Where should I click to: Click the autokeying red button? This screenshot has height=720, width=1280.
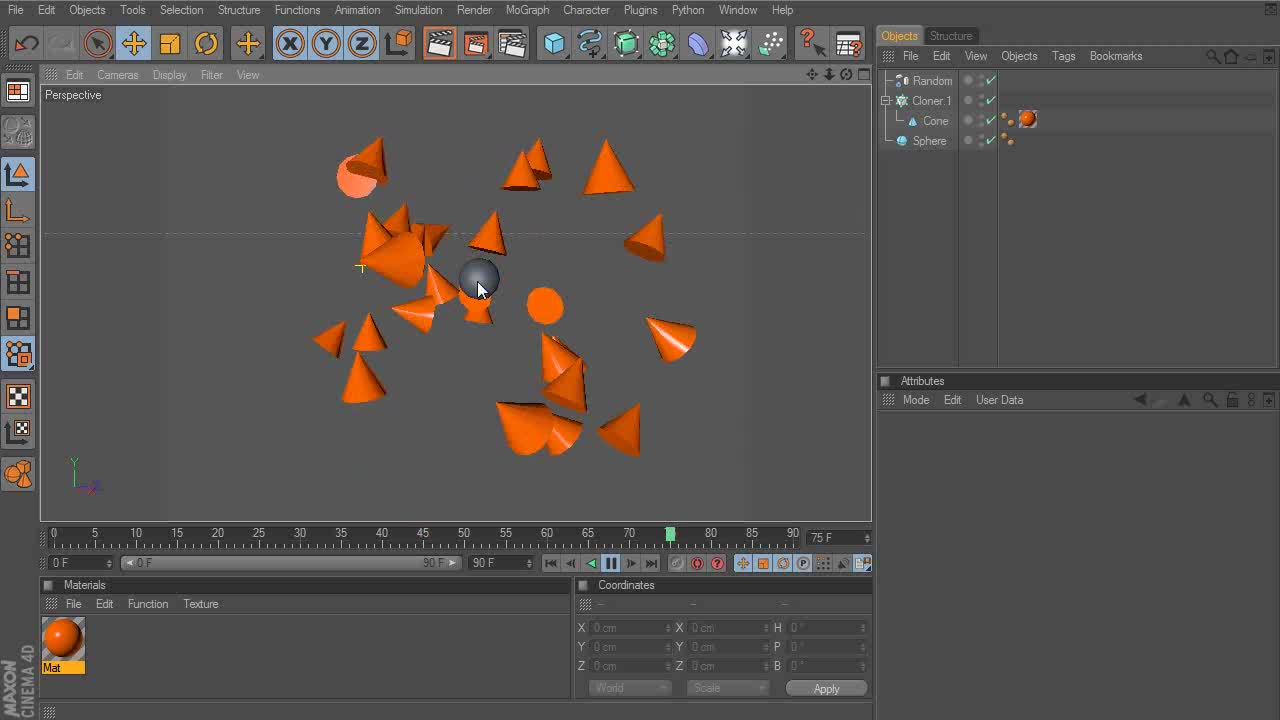697,564
